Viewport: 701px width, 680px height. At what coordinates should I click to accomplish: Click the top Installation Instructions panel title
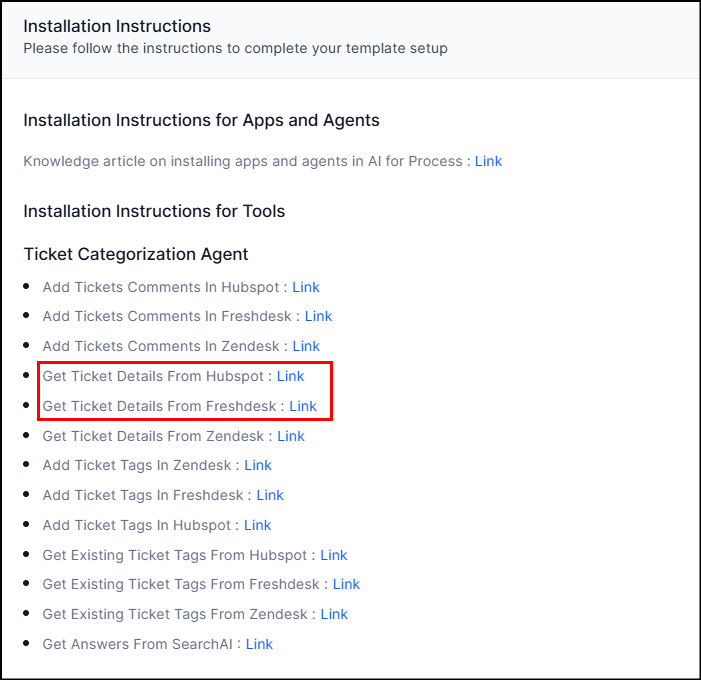[117, 26]
